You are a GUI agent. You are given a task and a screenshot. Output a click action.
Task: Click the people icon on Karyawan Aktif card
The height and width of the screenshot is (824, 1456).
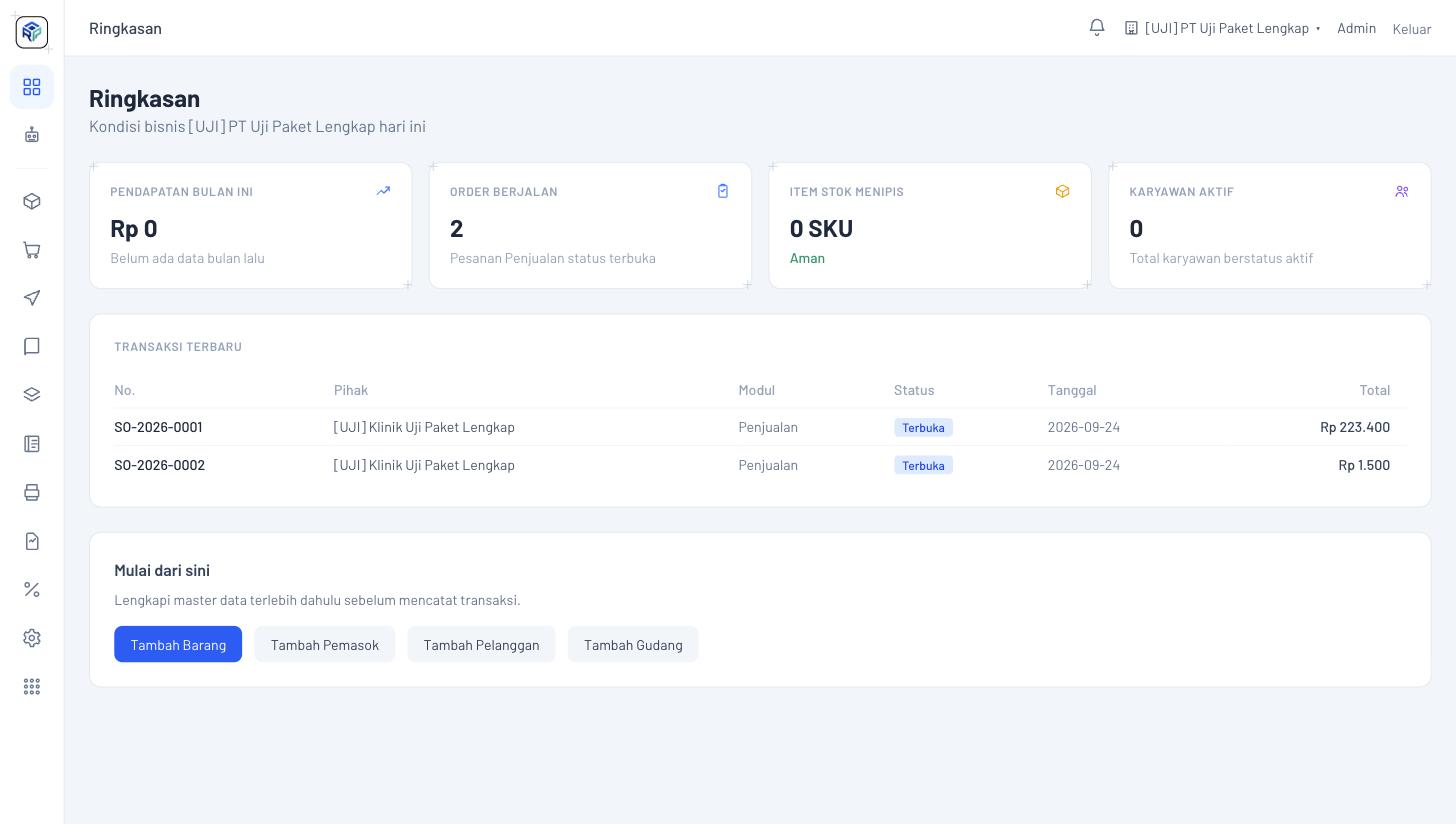point(1402,191)
